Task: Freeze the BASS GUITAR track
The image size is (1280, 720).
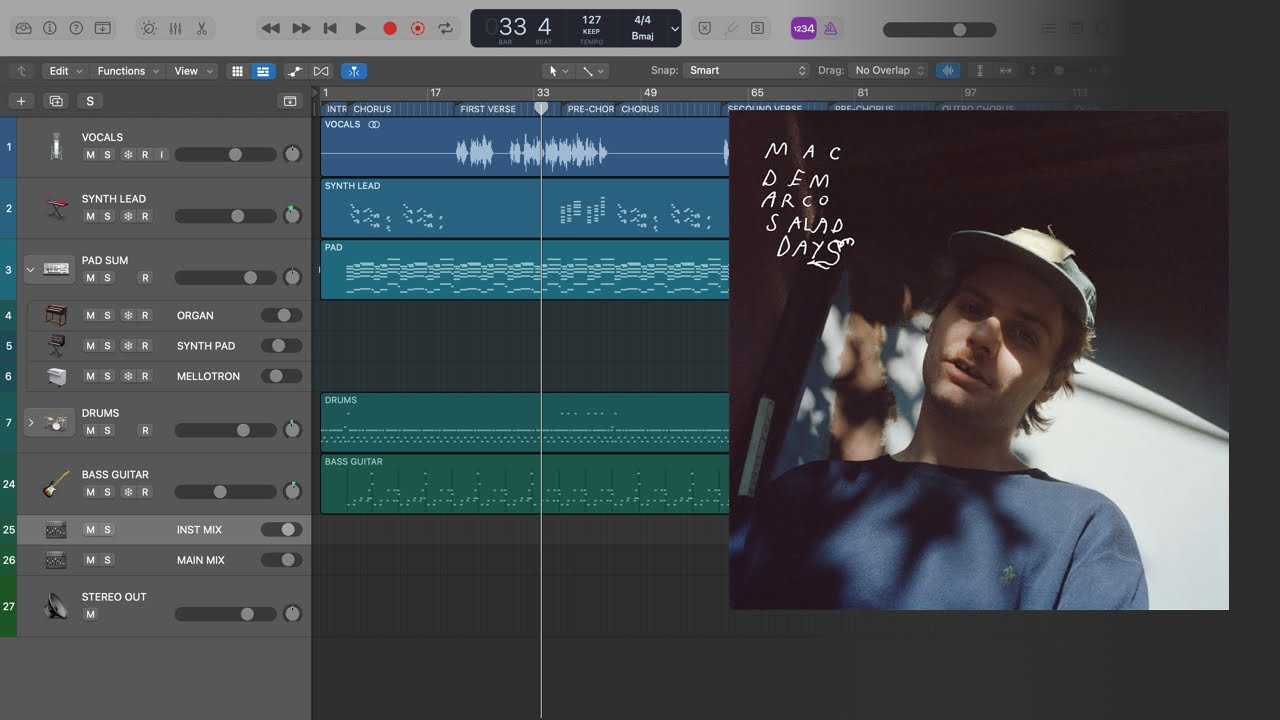Action: point(127,492)
